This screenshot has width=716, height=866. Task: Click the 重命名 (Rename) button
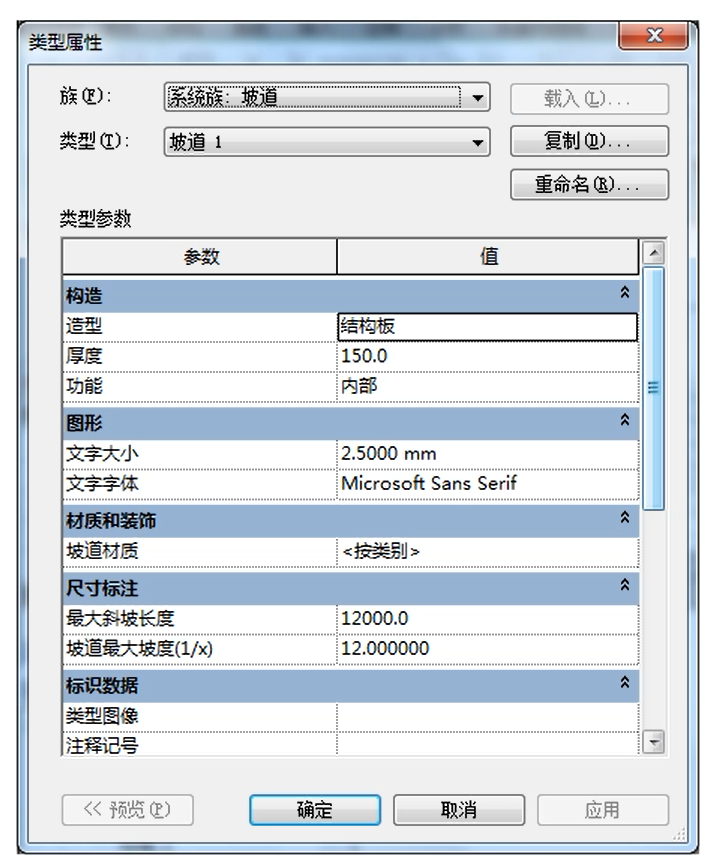pyautogui.click(x=588, y=185)
